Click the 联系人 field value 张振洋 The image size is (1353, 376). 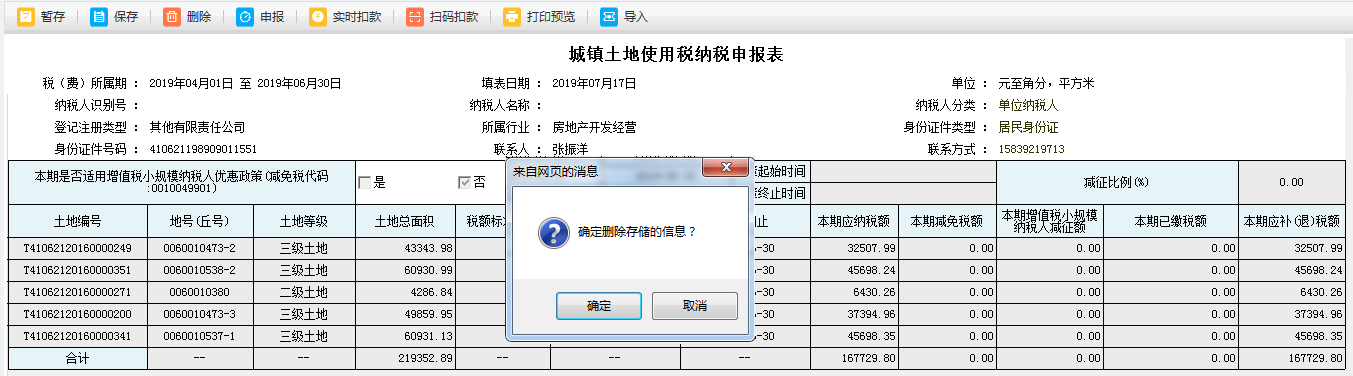point(570,149)
